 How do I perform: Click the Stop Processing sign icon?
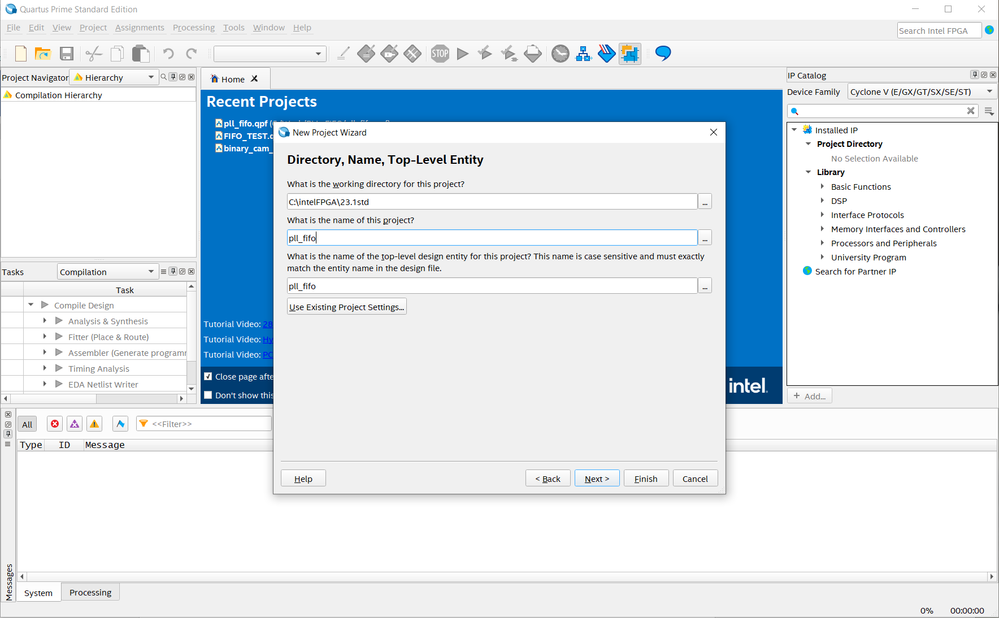click(440, 54)
